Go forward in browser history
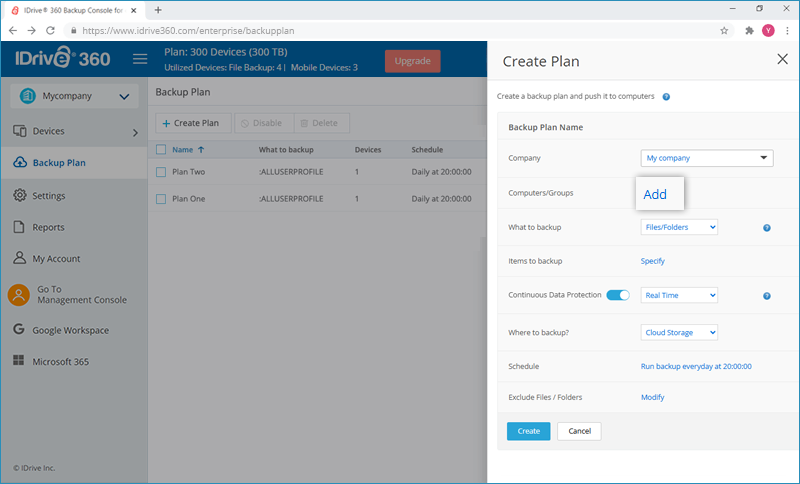 (32, 31)
